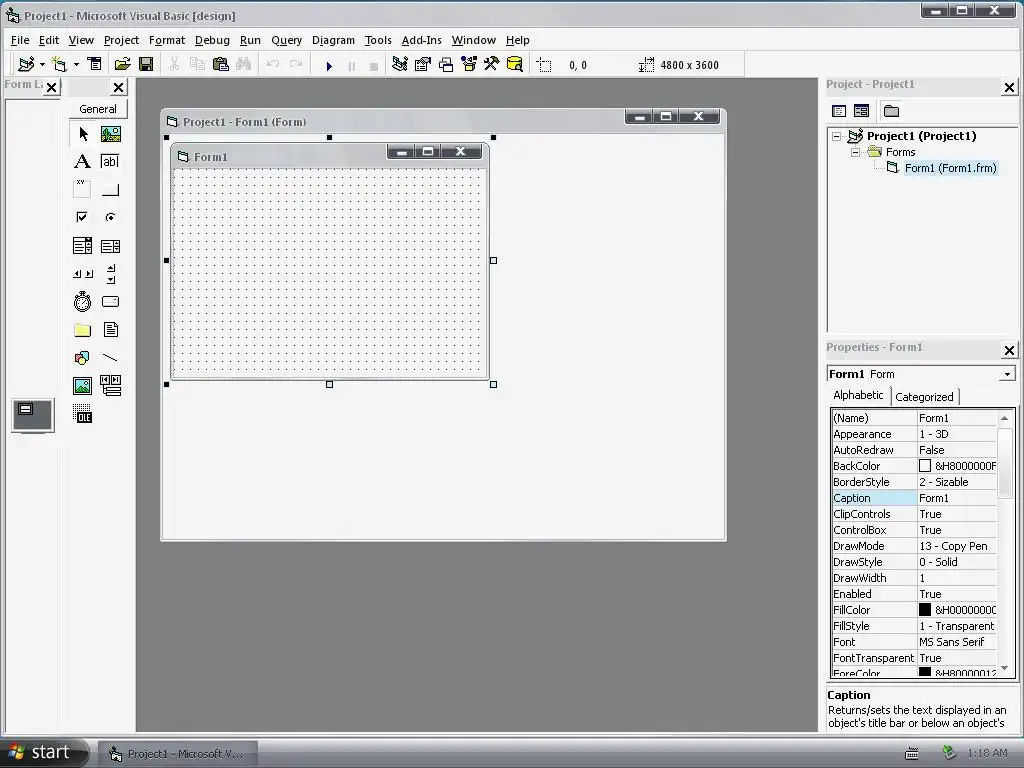
Task: Select the Shape control tool
Action: 82,358
